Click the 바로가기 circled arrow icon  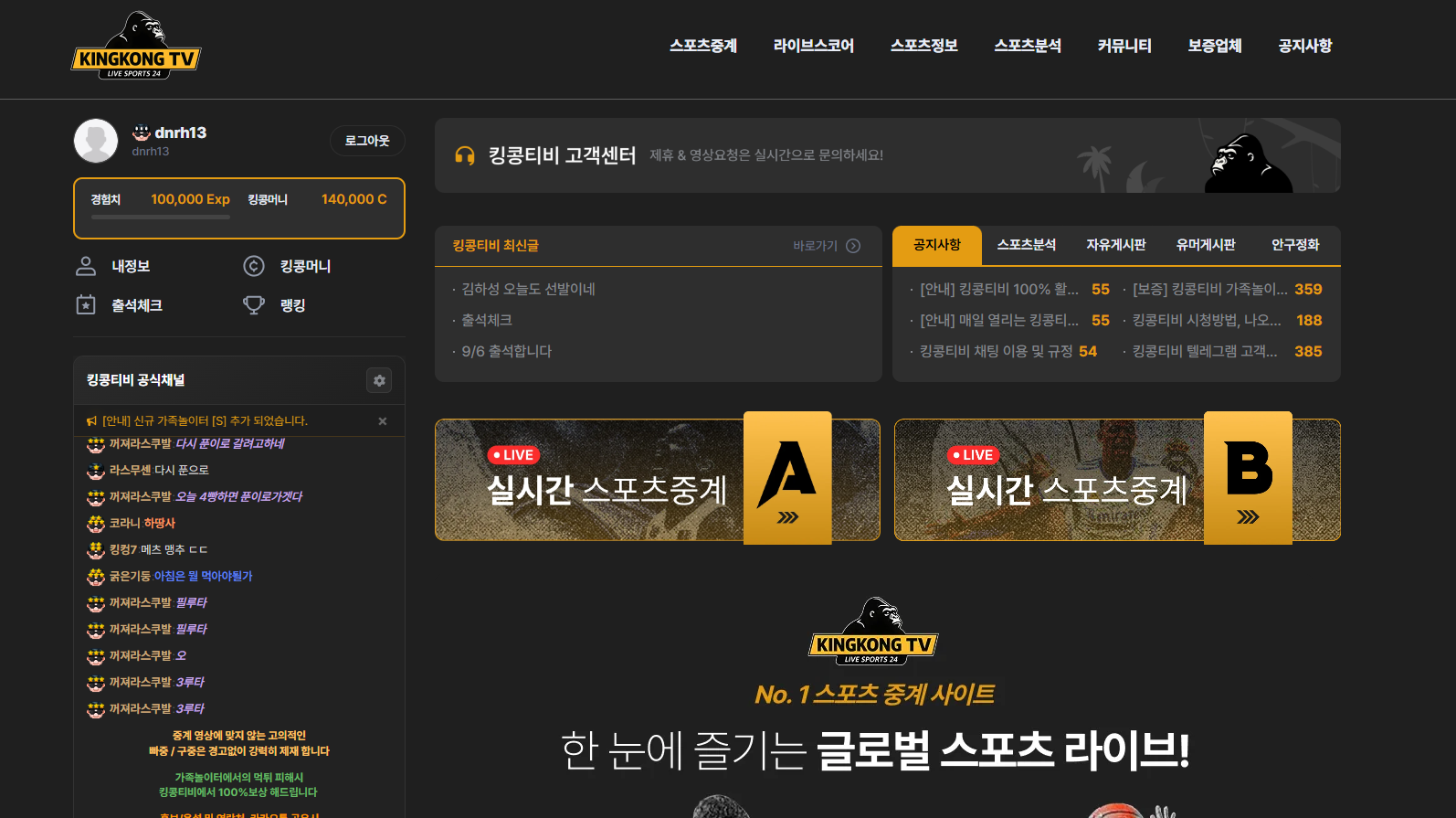853,246
